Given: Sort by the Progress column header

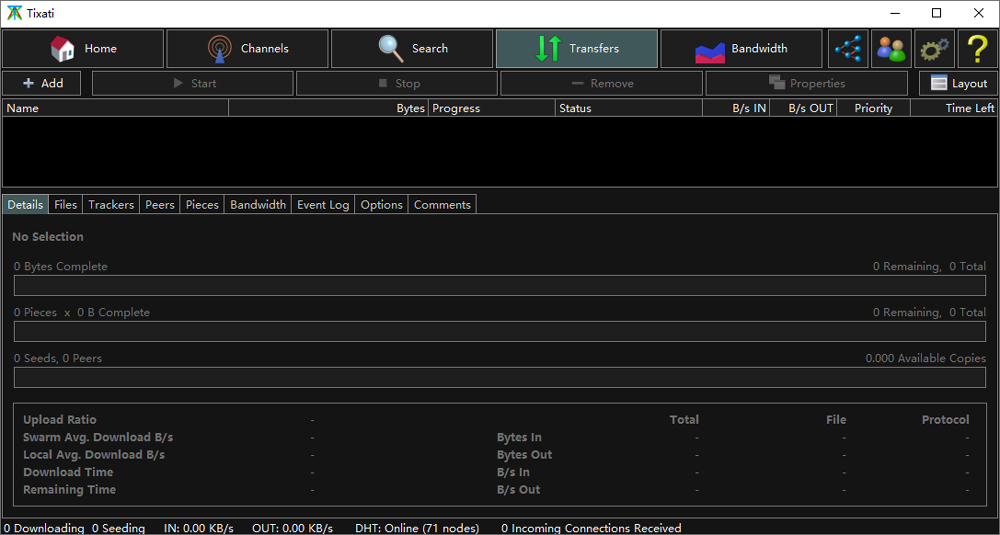Looking at the screenshot, I should point(492,108).
